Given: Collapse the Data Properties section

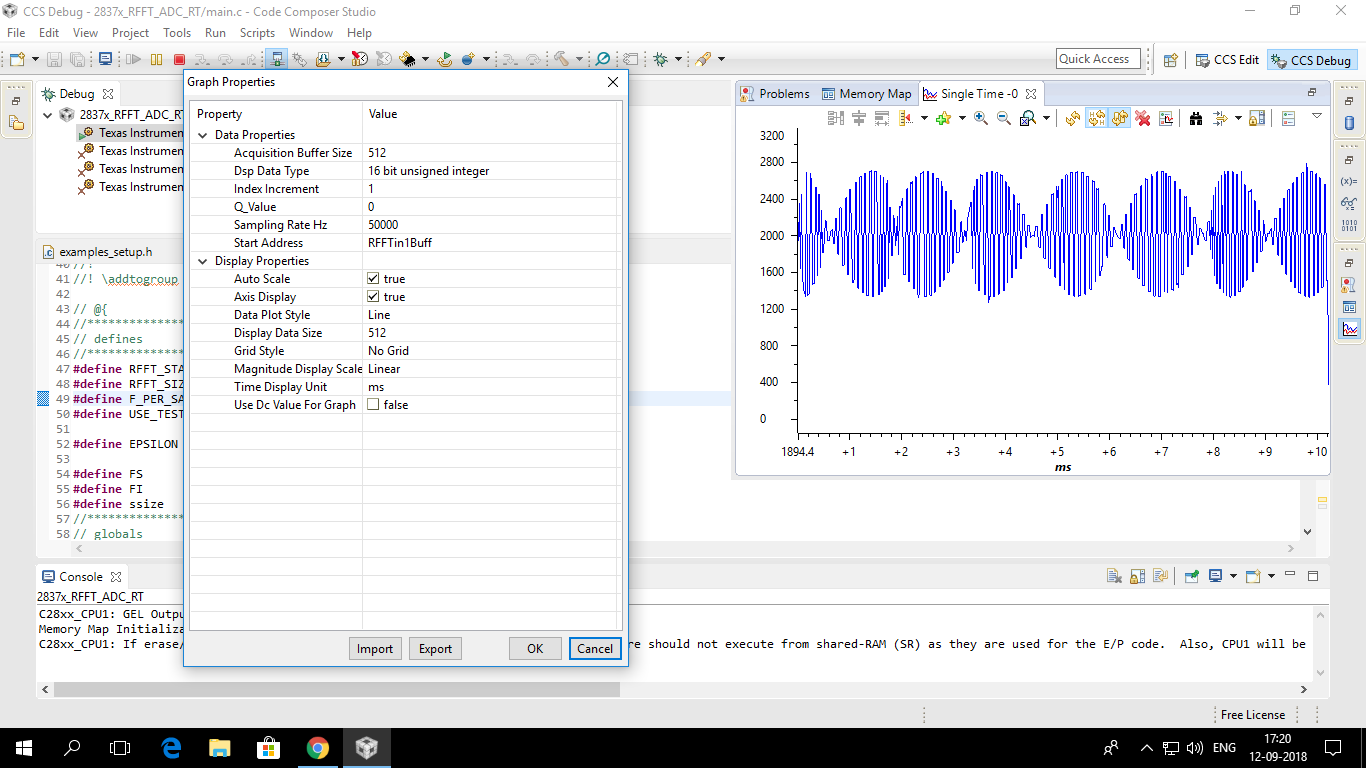Looking at the screenshot, I should pyautogui.click(x=203, y=135).
